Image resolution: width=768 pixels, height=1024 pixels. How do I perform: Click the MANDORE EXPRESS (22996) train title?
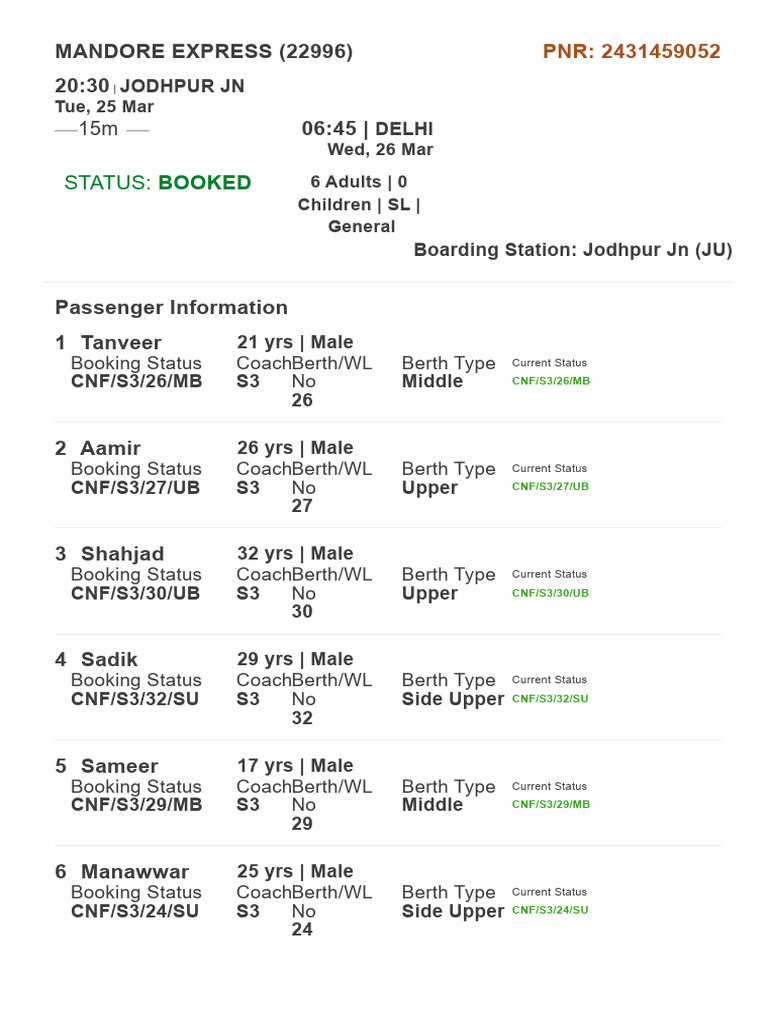click(204, 51)
